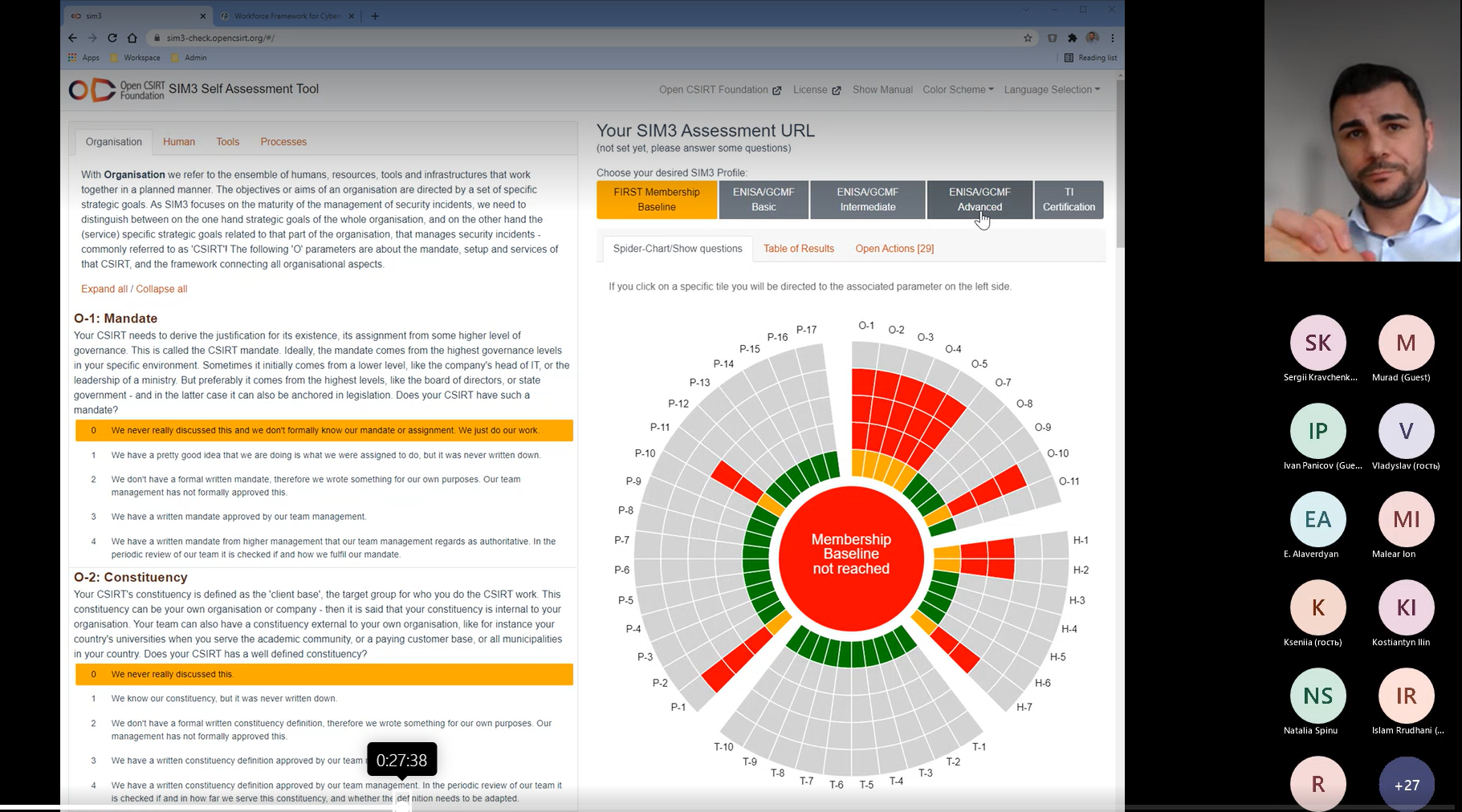
Task: Open a new browser tab with plus icon
Action: [x=375, y=16]
